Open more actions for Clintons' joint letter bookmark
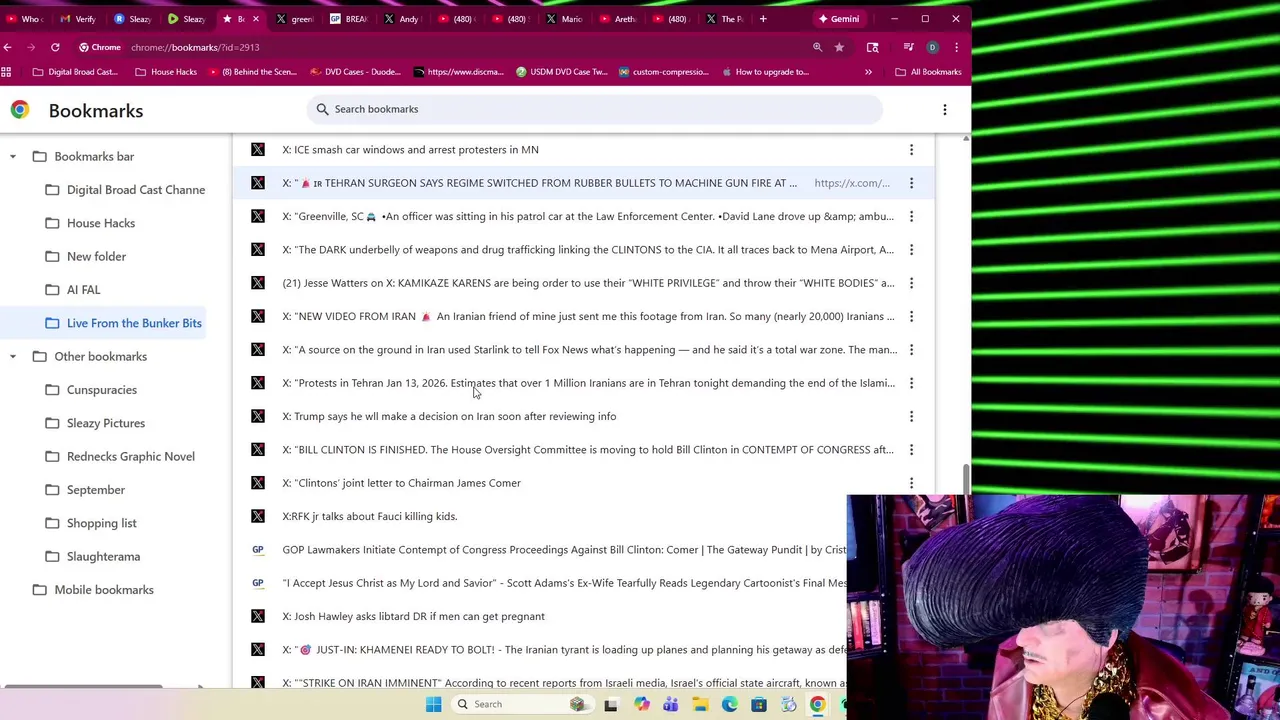1280x720 pixels. [x=911, y=483]
